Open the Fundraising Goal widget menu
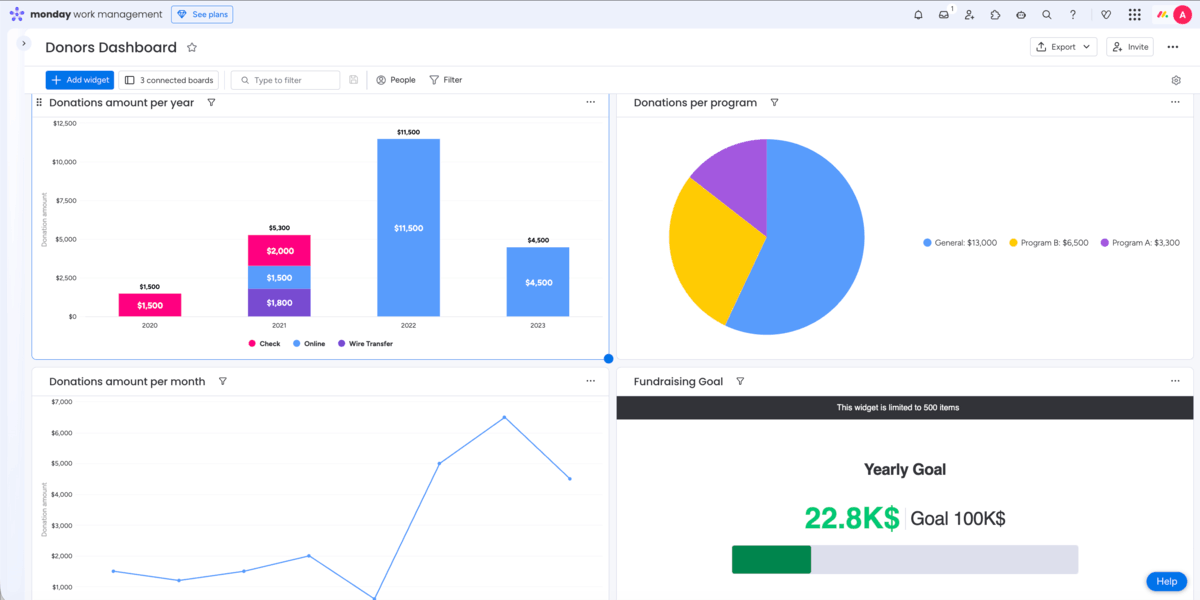The height and width of the screenshot is (600, 1200). pos(1175,381)
